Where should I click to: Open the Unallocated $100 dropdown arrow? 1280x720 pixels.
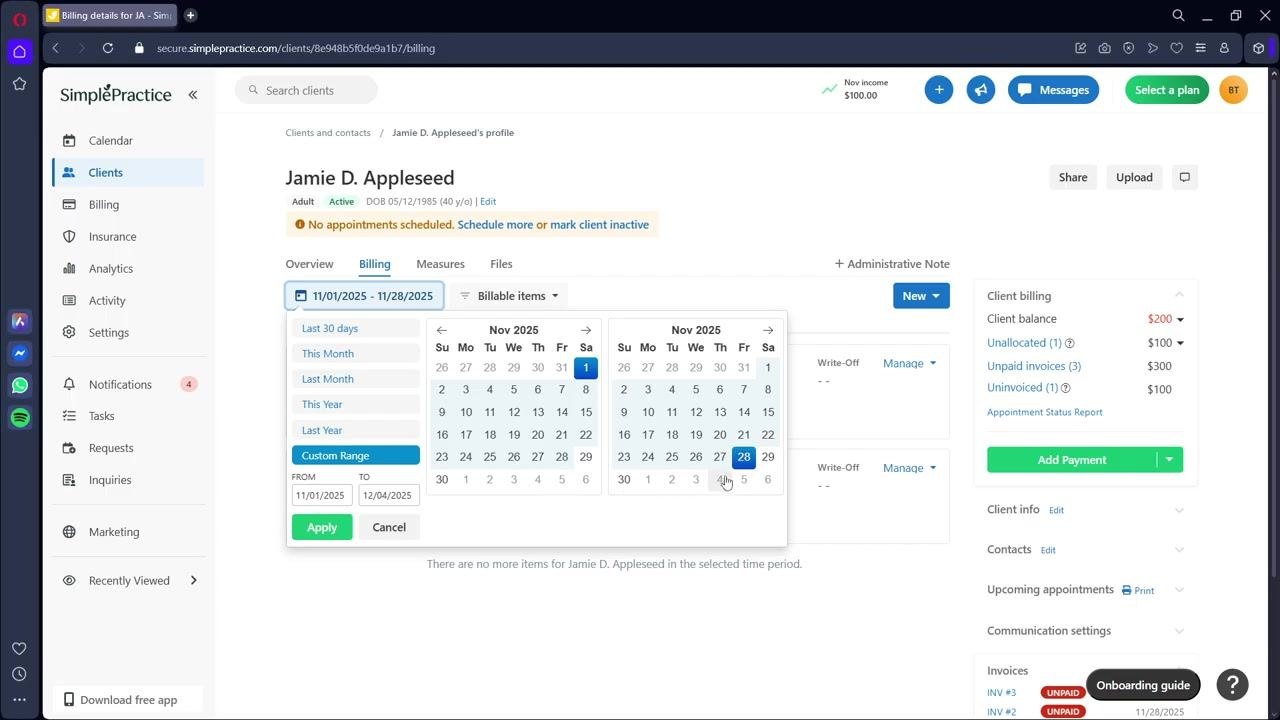tap(1180, 343)
